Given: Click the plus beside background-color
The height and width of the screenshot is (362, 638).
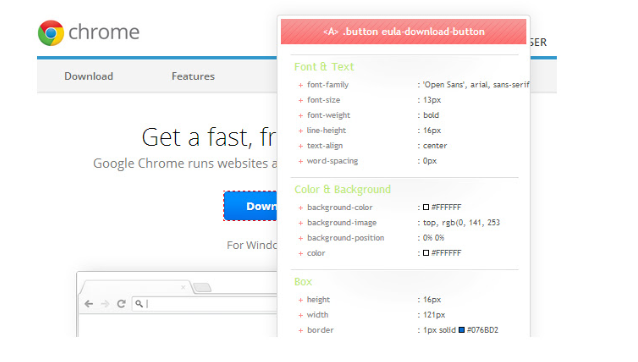Looking at the screenshot, I should (300, 208).
